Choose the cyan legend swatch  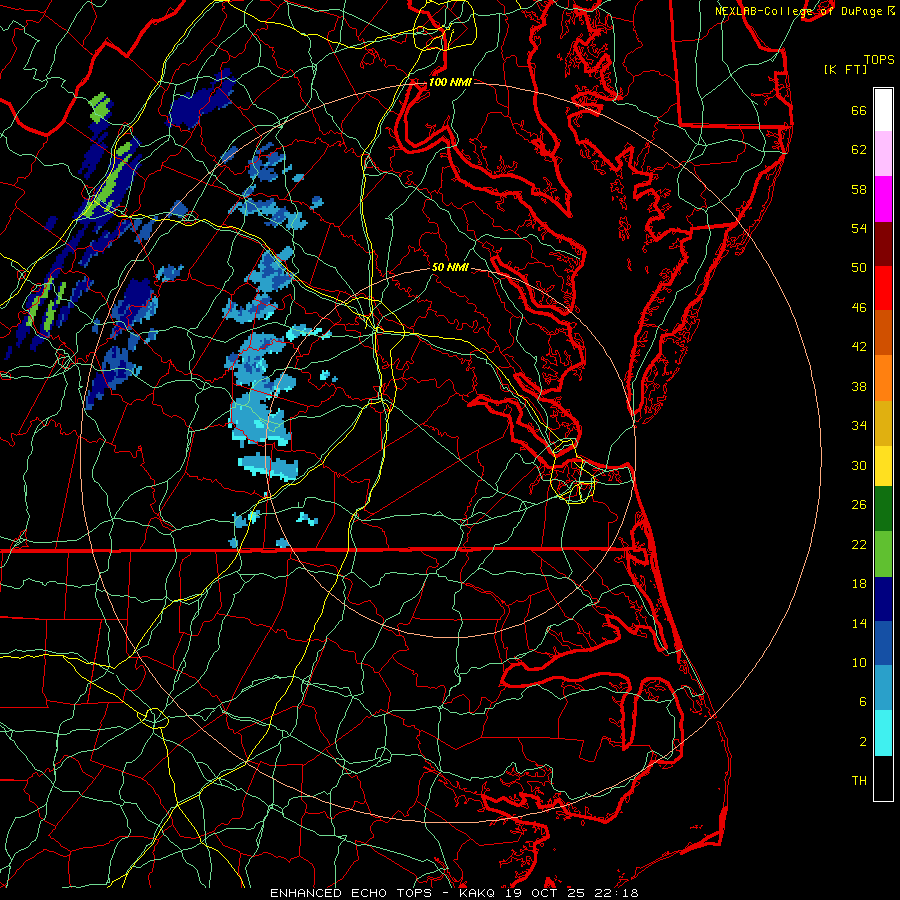[883, 733]
